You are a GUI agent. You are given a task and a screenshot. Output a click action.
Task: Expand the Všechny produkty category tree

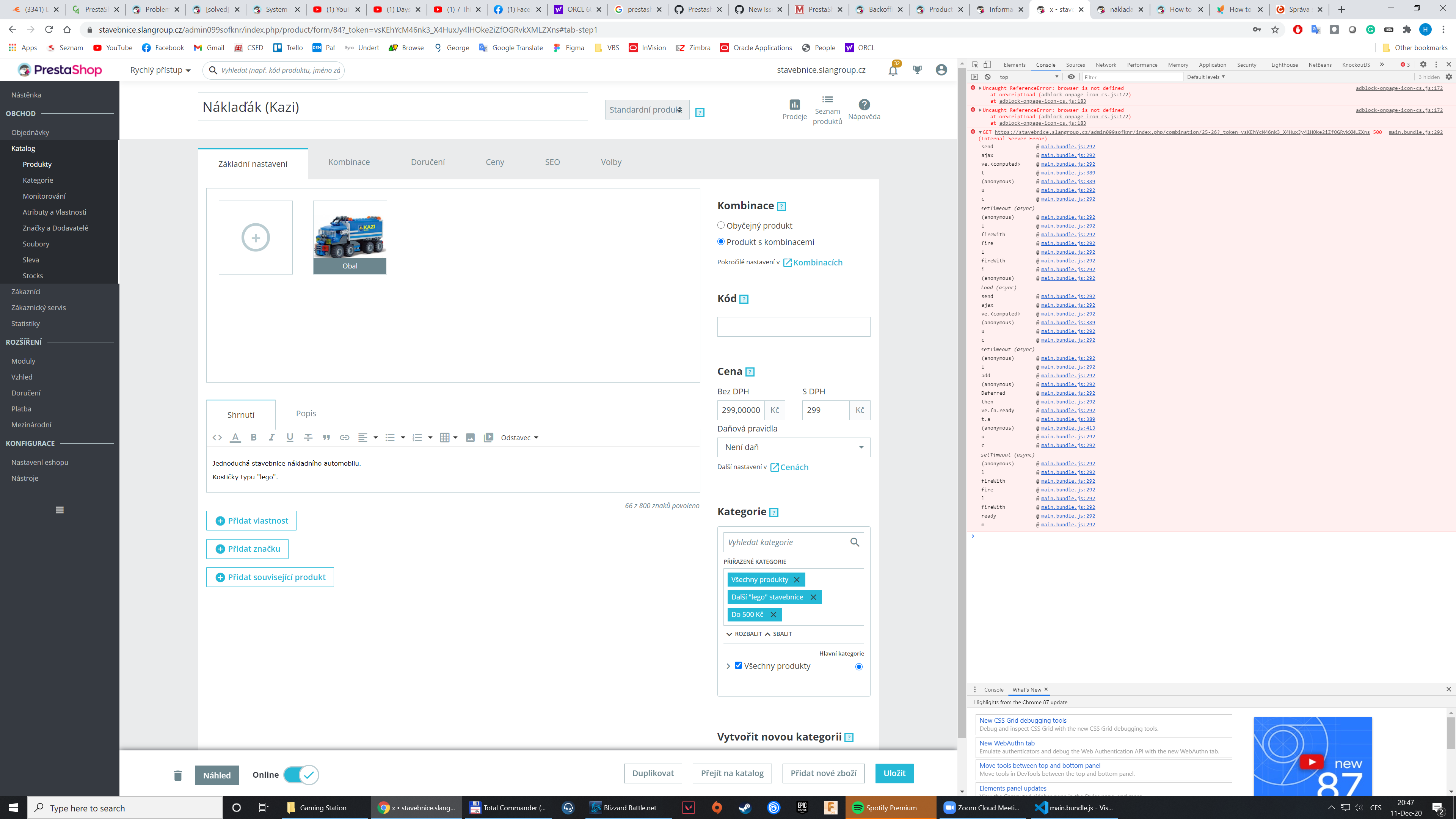click(x=728, y=666)
